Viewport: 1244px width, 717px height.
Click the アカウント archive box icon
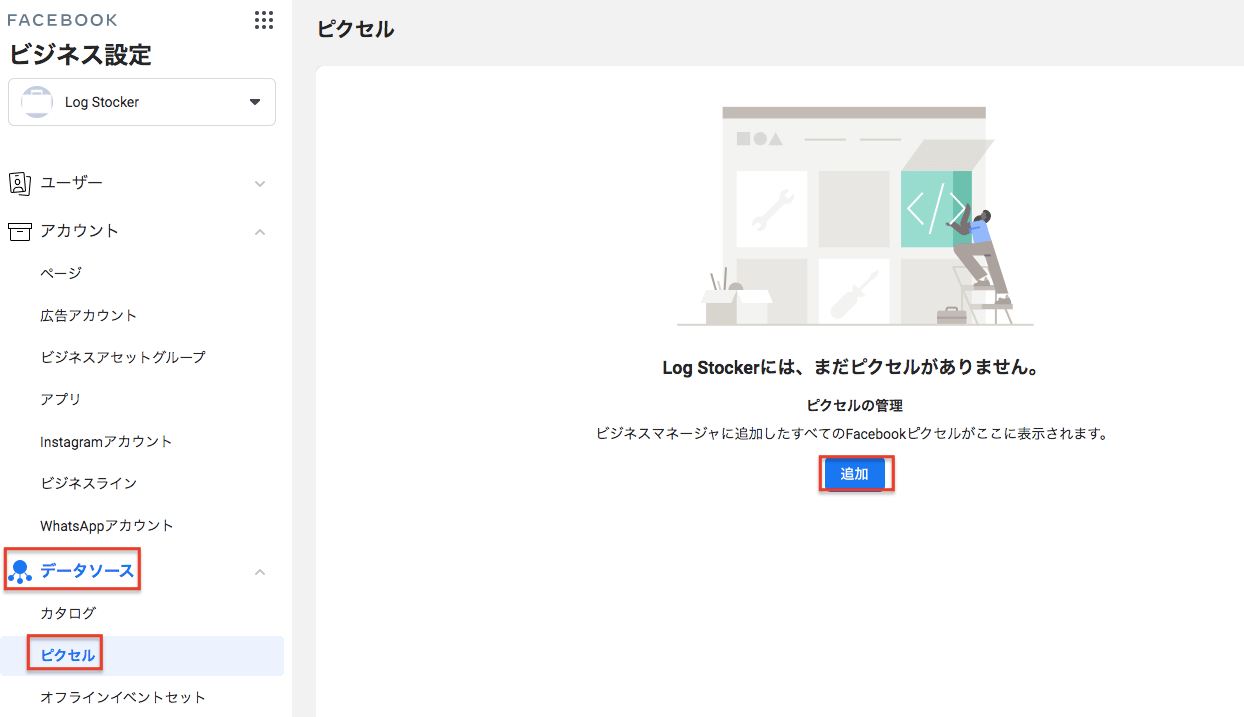pyautogui.click(x=20, y=231)
